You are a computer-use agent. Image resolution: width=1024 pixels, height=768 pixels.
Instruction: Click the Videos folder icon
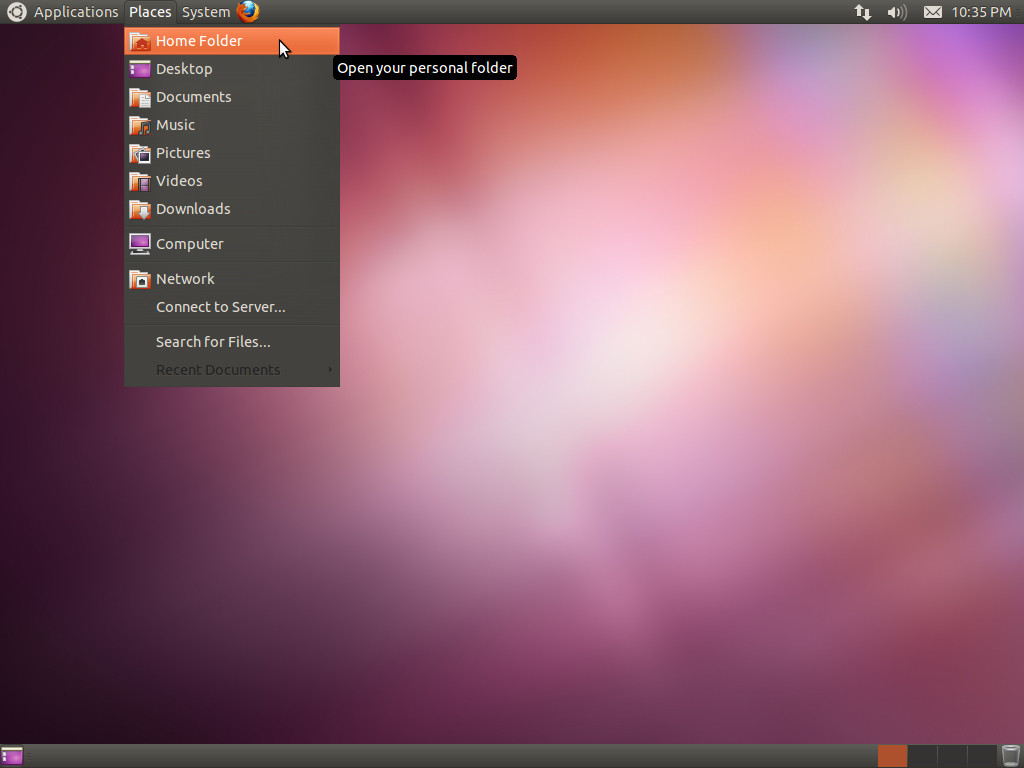click(140, 182)
